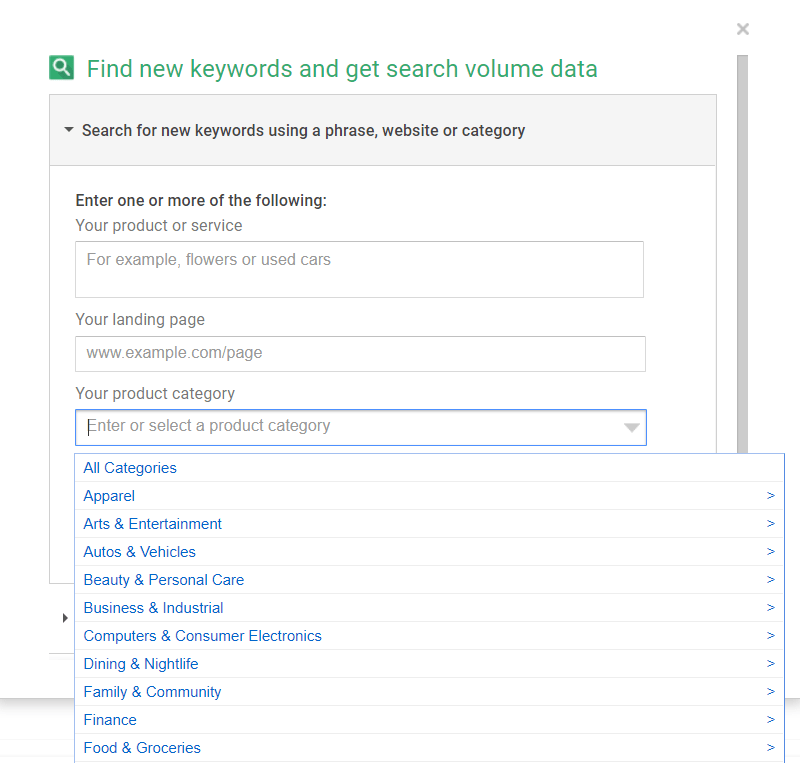Collapse the 'Search for new keywords' section

tap(68, 129)
